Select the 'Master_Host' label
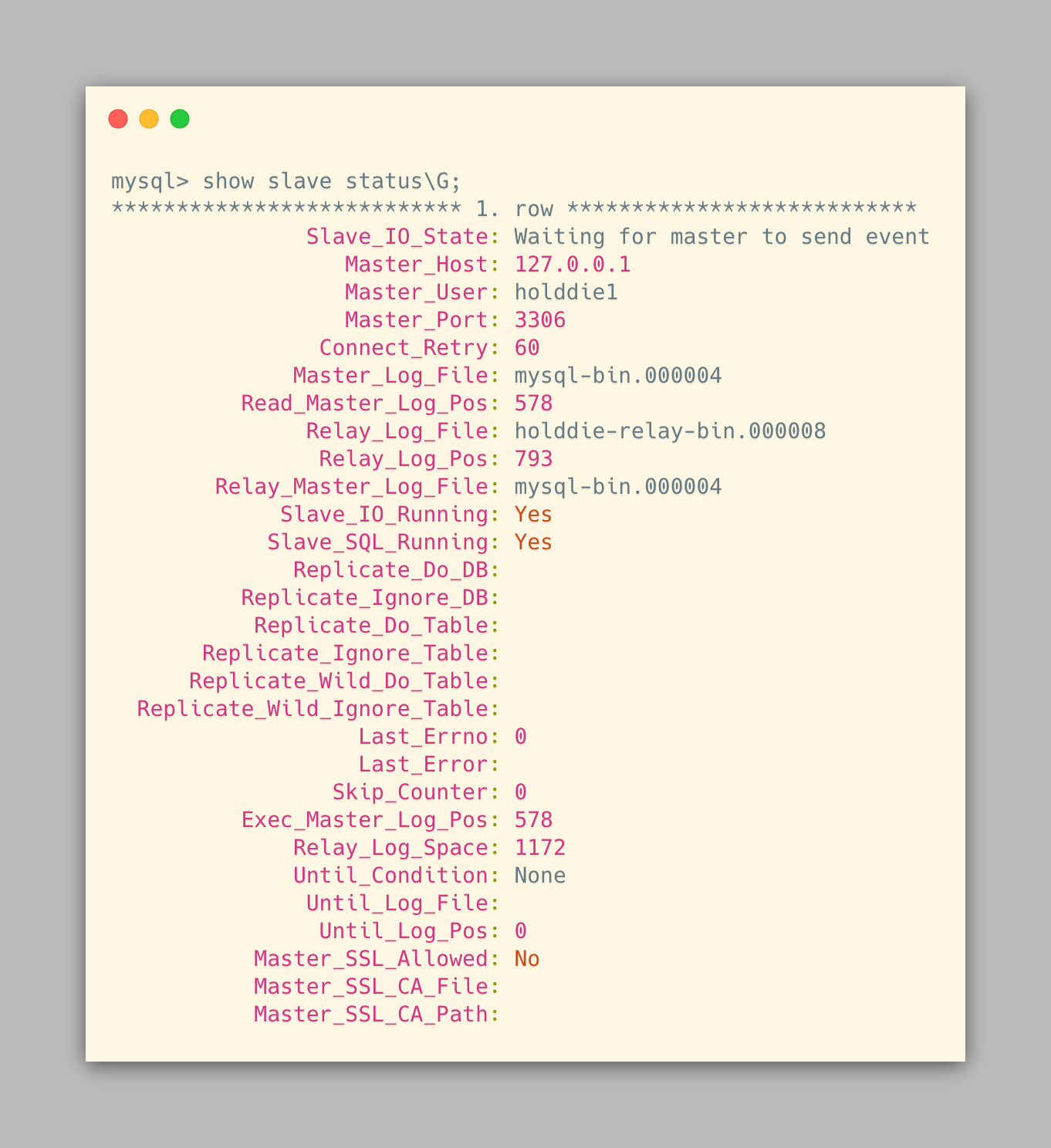 point(417,265)
